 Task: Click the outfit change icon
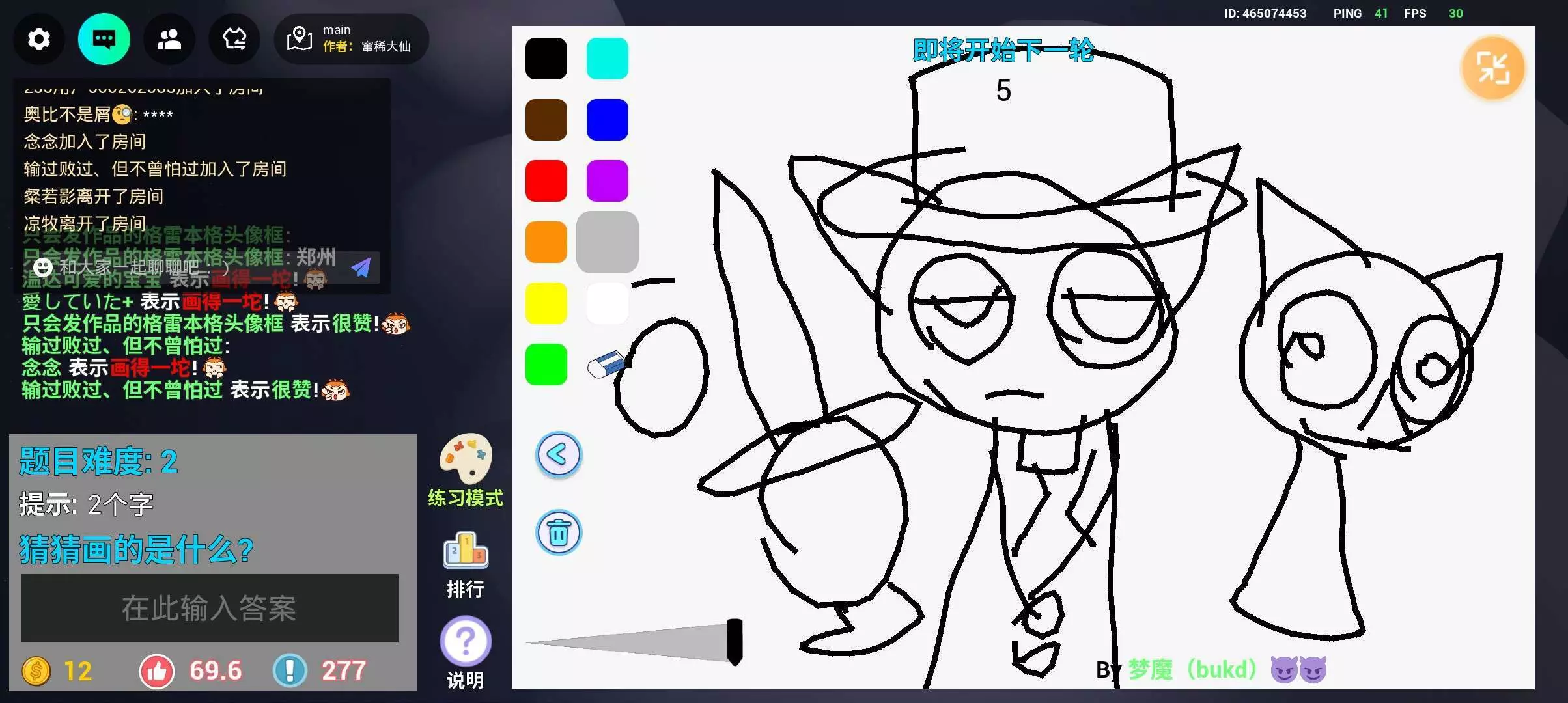234,39
